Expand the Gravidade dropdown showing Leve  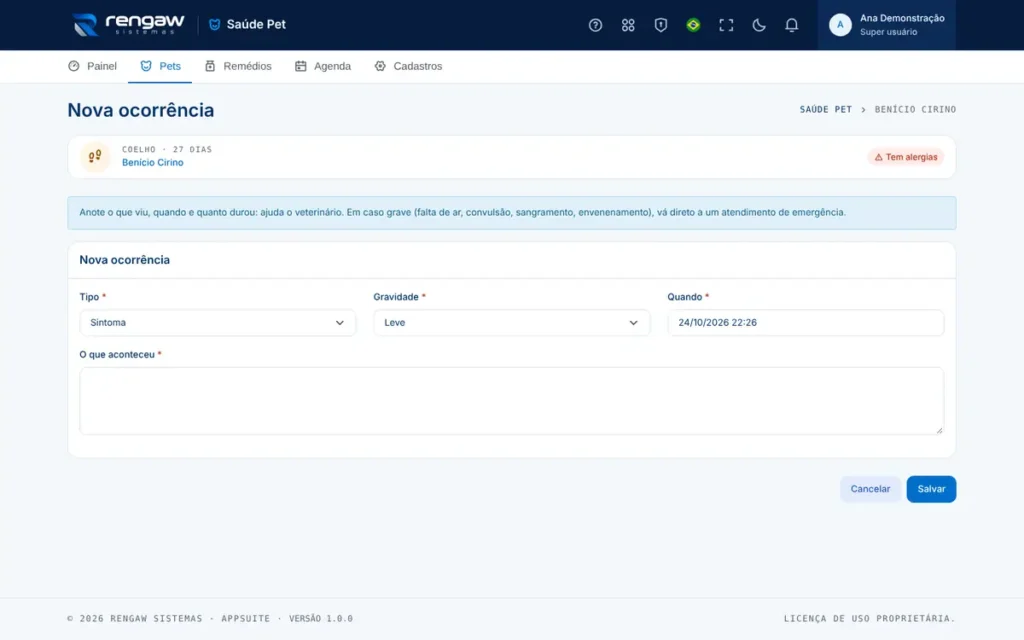(511, 323)
